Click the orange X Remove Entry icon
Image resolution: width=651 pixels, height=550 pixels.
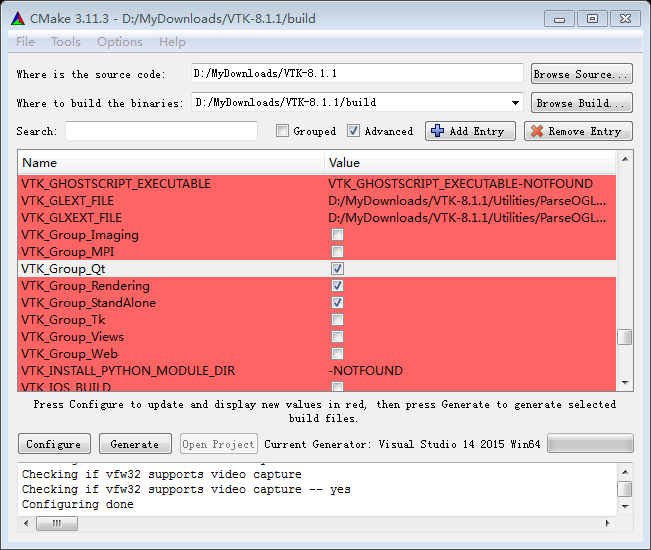[537, 131]
